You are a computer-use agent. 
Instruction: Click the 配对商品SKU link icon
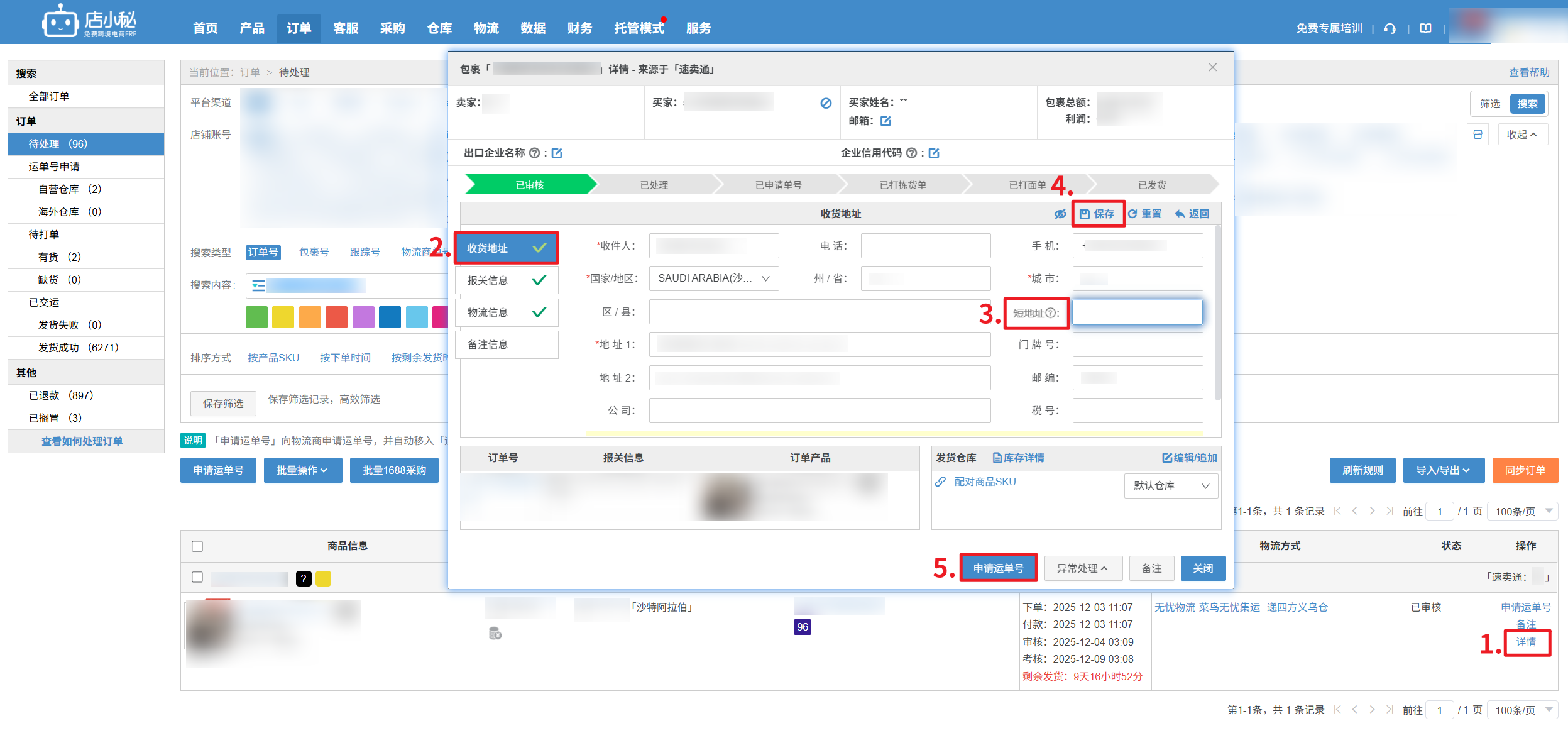pos(941,482)
